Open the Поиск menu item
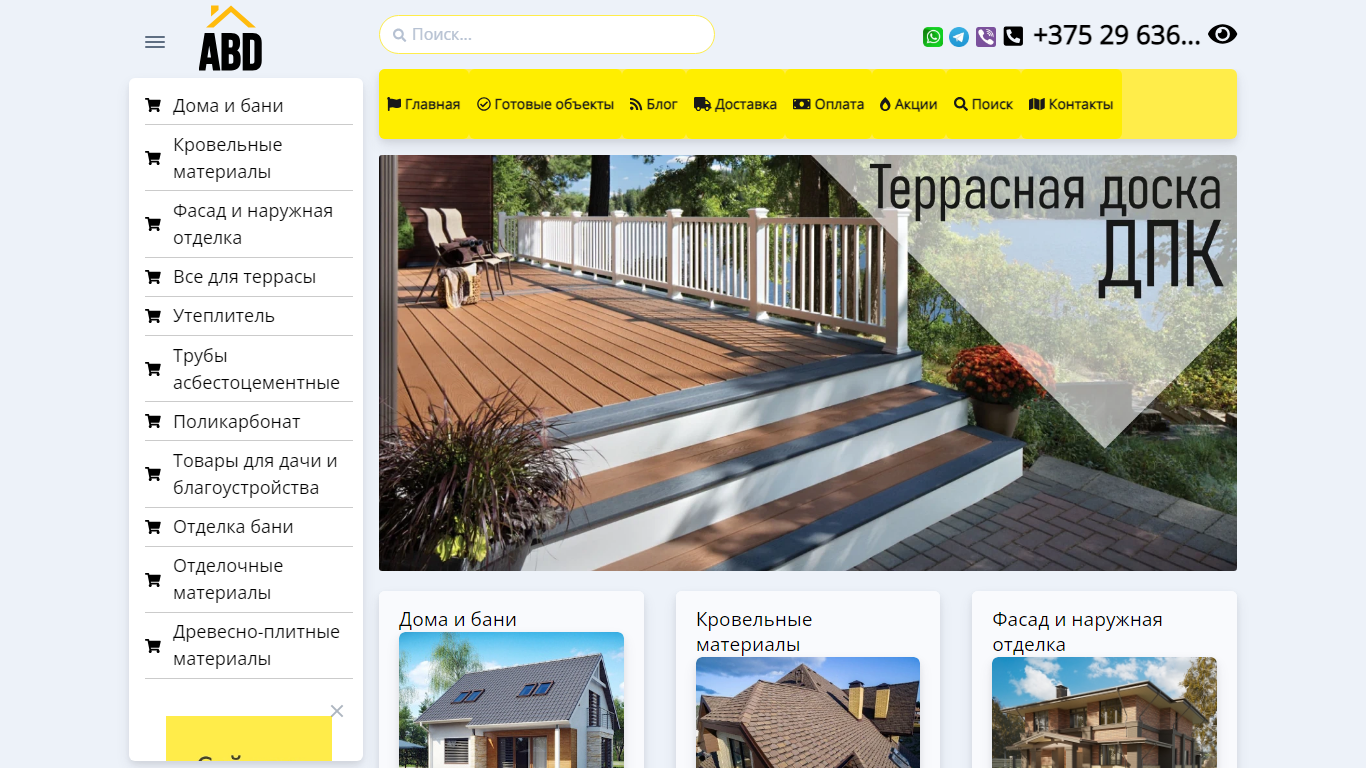The image size is (1366, 768). (984, 104)
